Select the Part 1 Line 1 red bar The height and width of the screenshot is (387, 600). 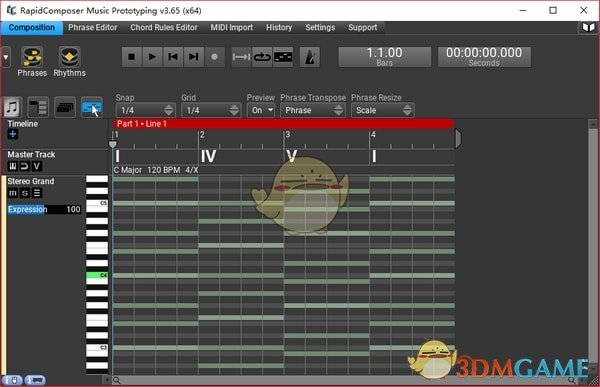pos(283,124)
